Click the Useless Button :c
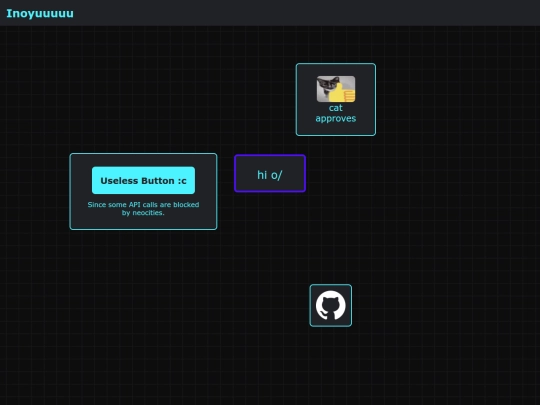Screen dimensions: 540x405 (x=143, y=180)
